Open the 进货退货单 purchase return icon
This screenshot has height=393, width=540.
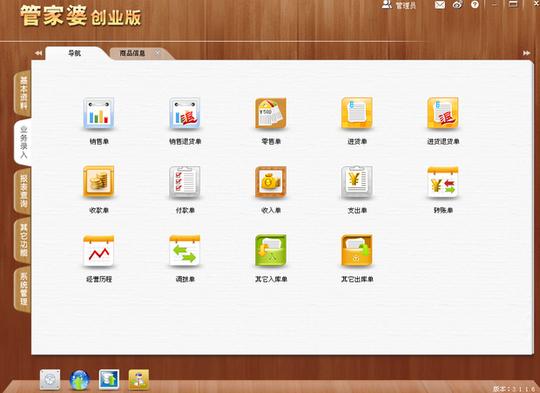443,113
